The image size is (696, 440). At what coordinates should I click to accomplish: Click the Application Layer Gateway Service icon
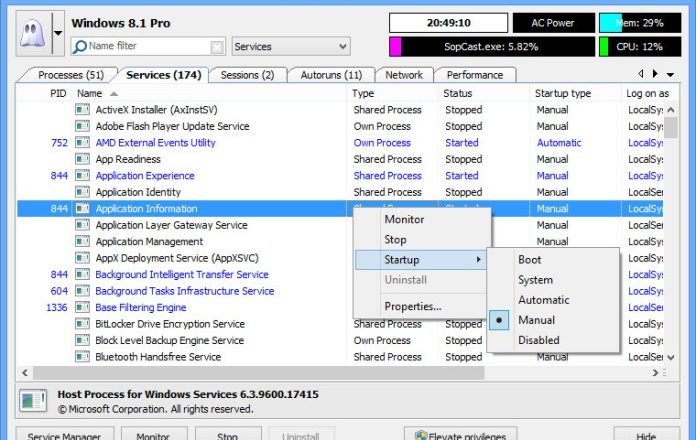82,225
